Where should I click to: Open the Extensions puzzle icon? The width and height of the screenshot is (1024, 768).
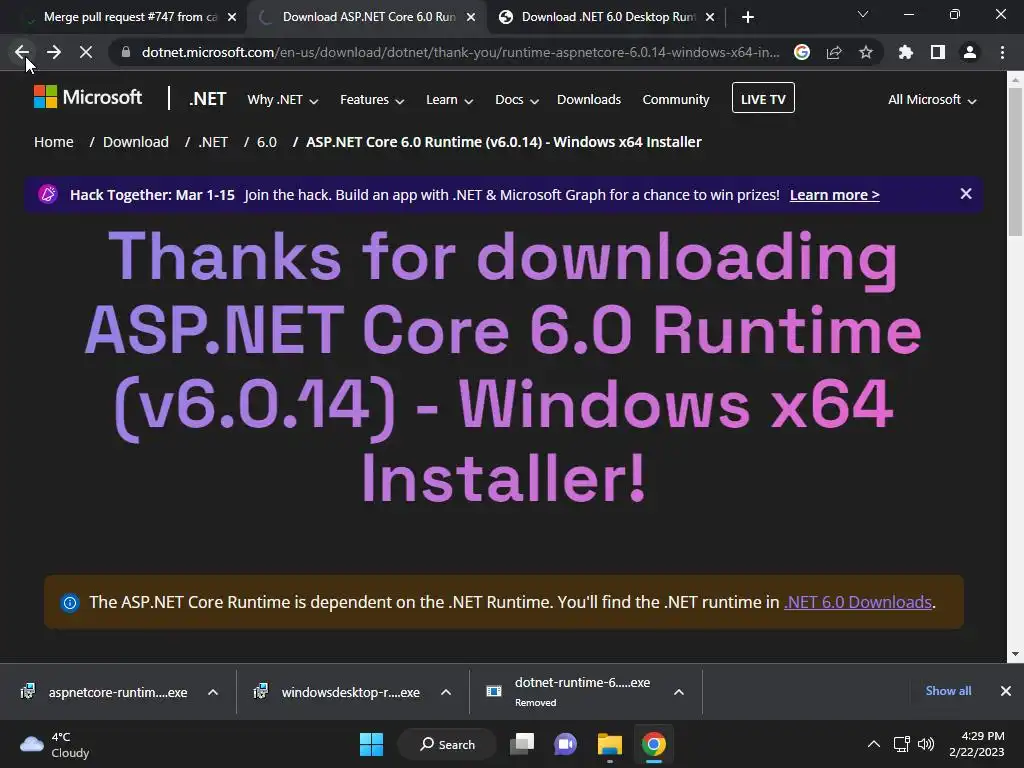click(x=906, y=52)
